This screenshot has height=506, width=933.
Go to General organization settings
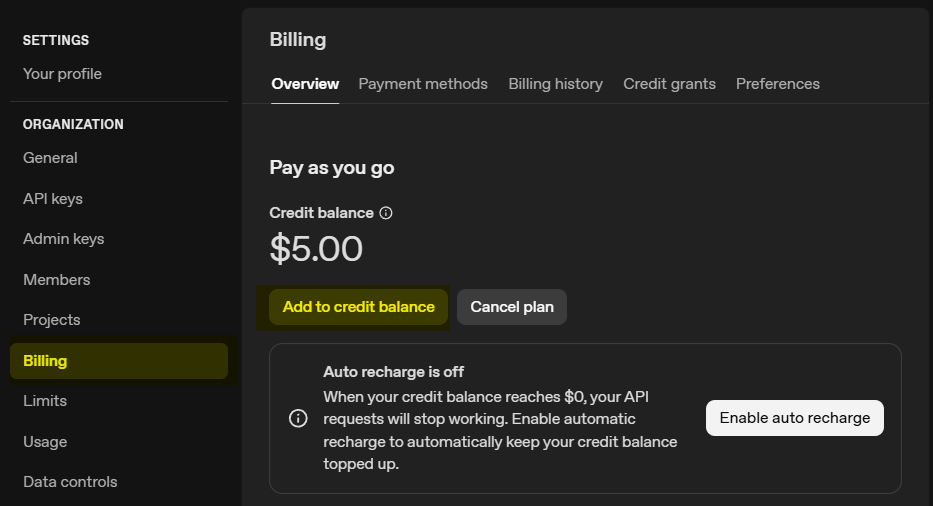[x=50, y=158]
